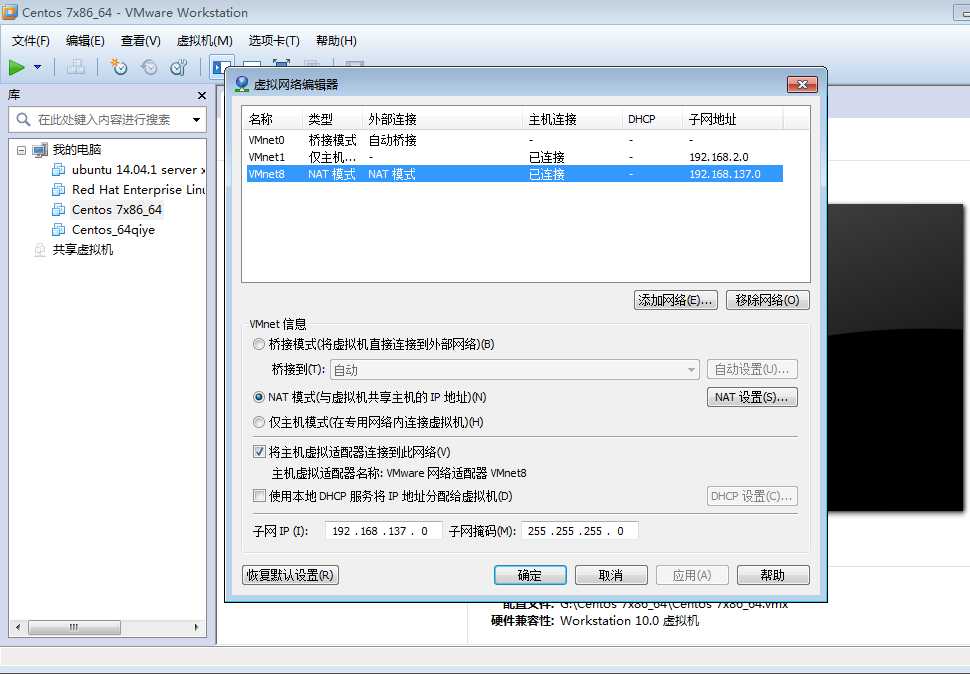Image resolution: width=970 pixels, height=674 pixels.
Task: Close the 库 library panel with the X
Action: (202, 95)
